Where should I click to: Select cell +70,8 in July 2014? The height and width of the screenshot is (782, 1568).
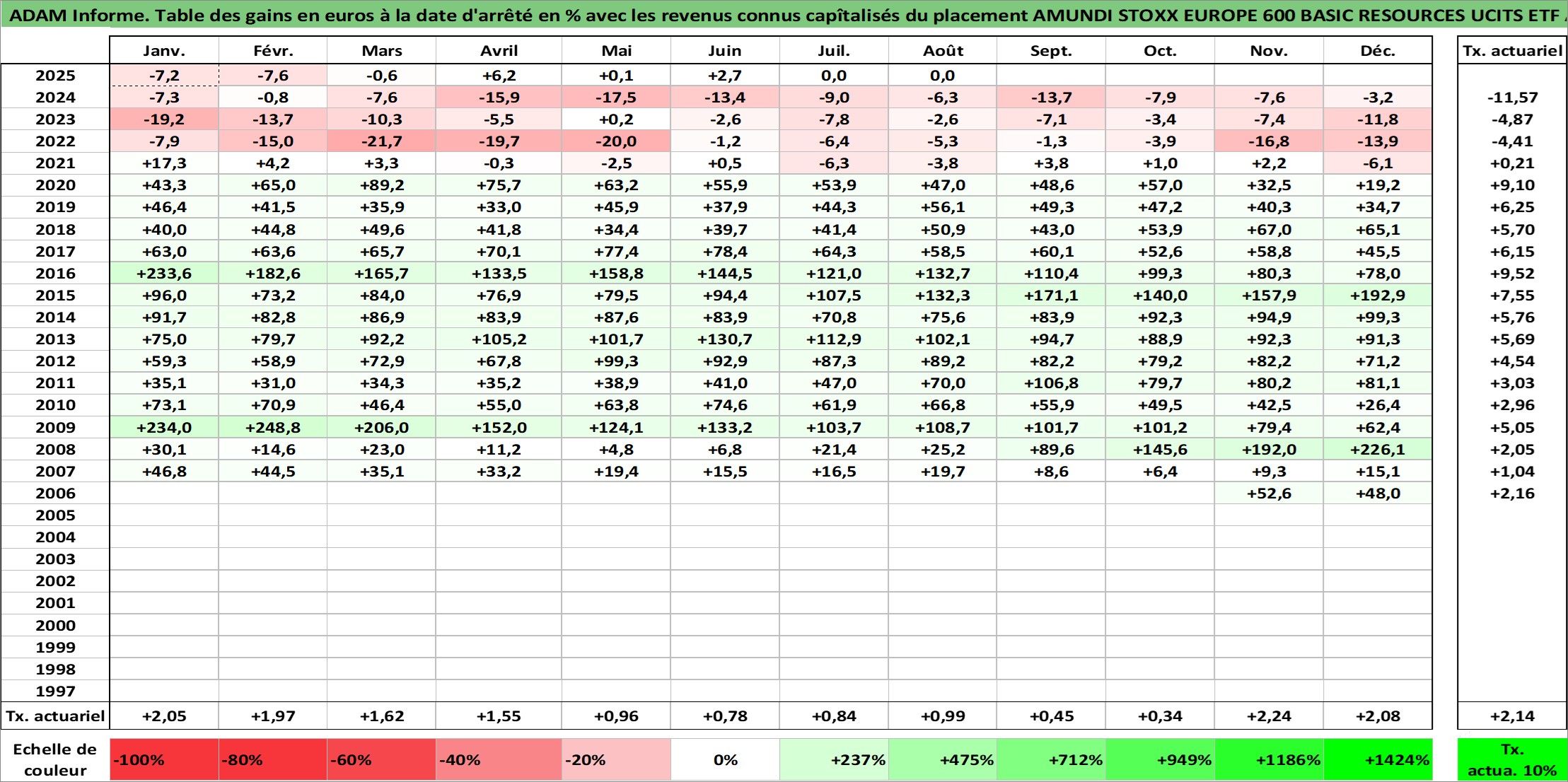834,317
